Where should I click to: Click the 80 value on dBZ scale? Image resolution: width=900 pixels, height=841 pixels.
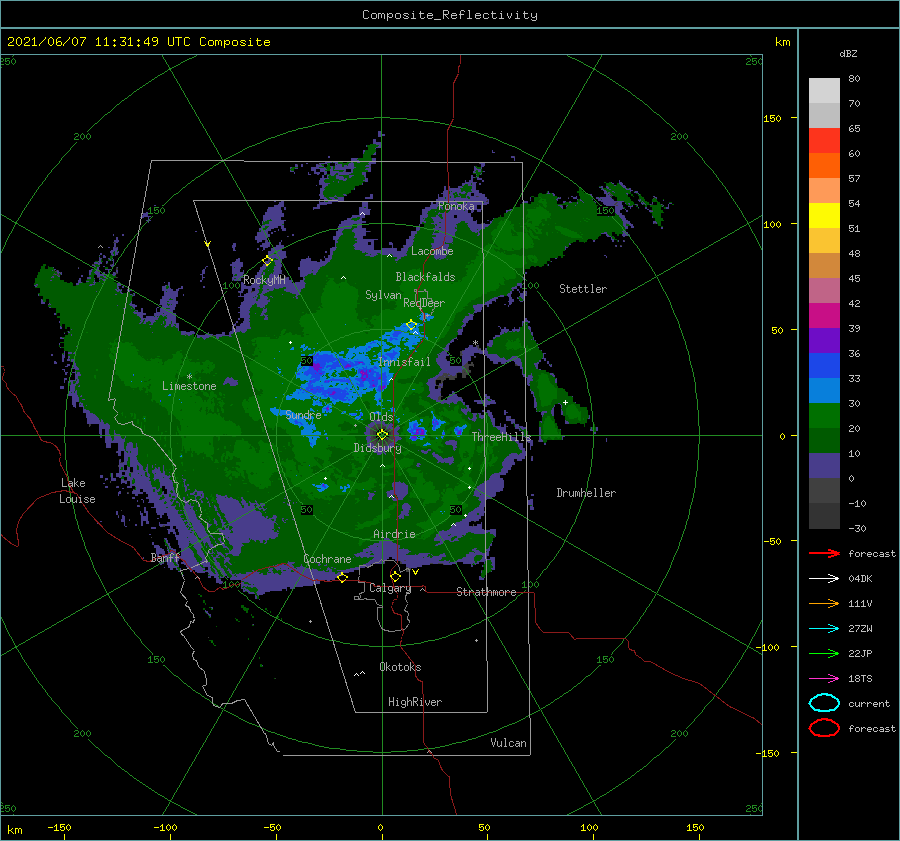(x=854, y=79)
